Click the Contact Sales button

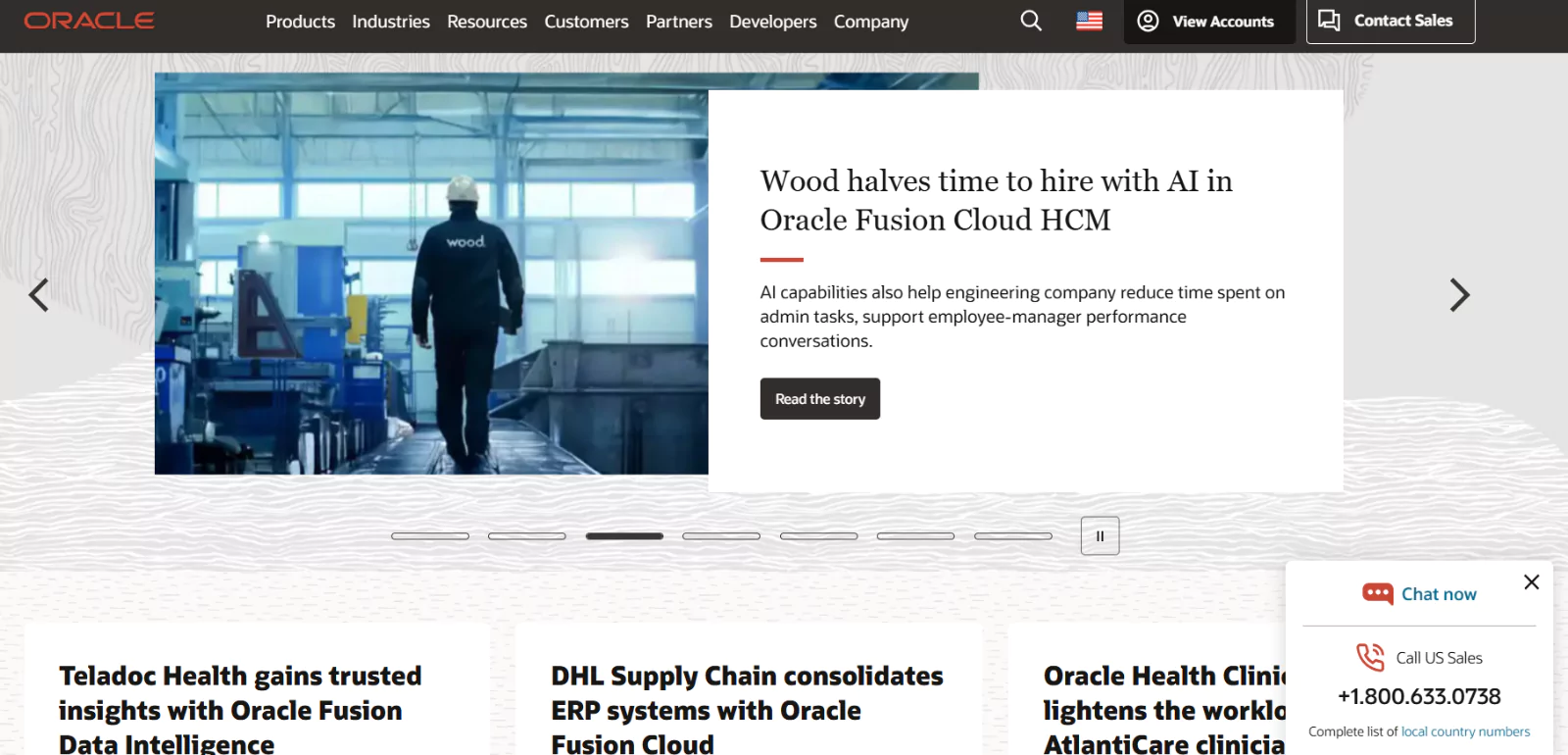tap(1391, 21)
